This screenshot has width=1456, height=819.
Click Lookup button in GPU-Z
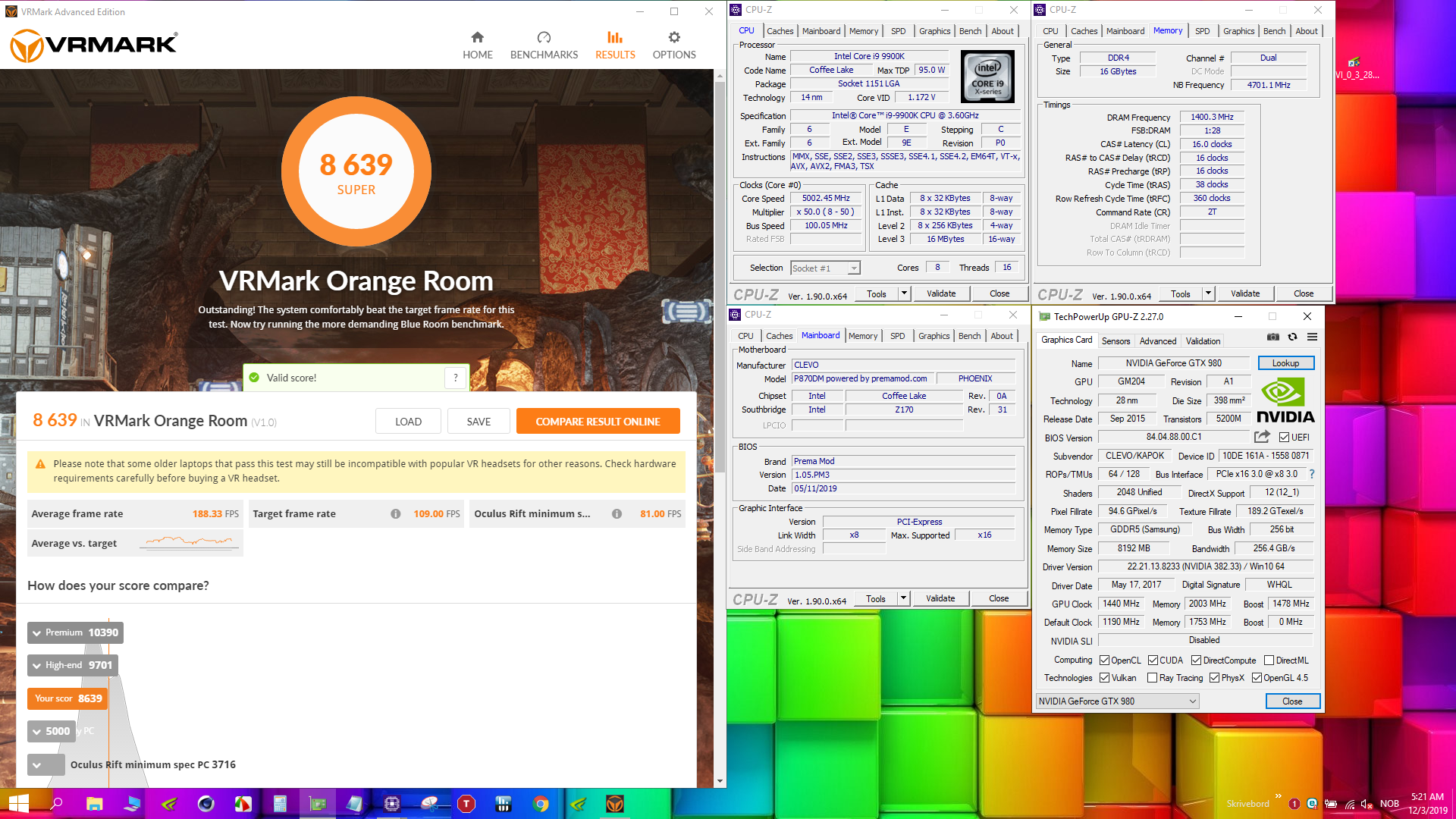pos(1285,363)
